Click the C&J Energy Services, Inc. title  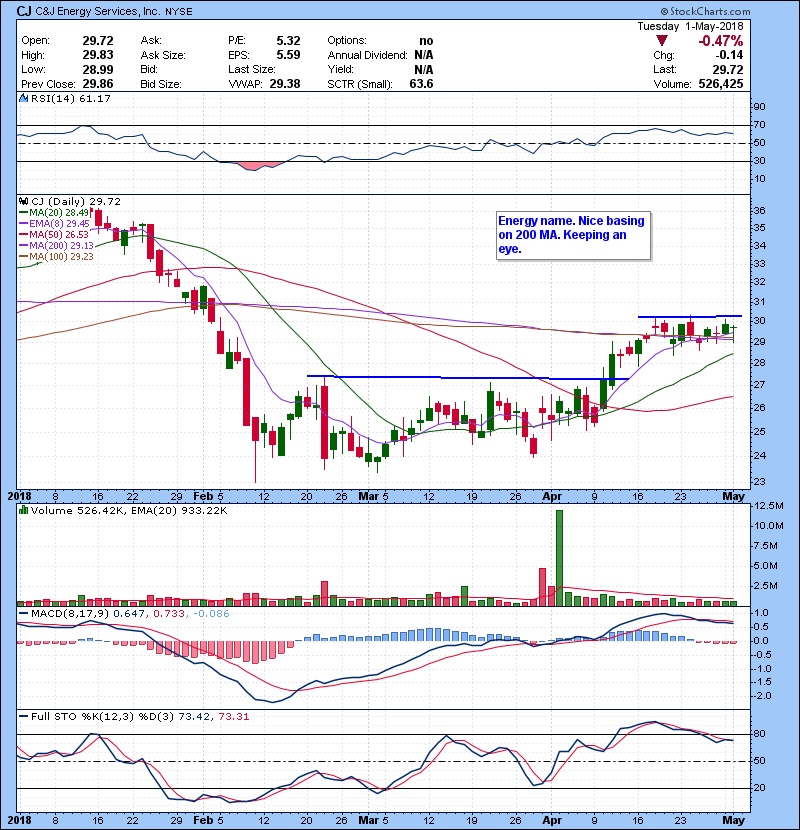pyautogui.click(x=98, y=11)
